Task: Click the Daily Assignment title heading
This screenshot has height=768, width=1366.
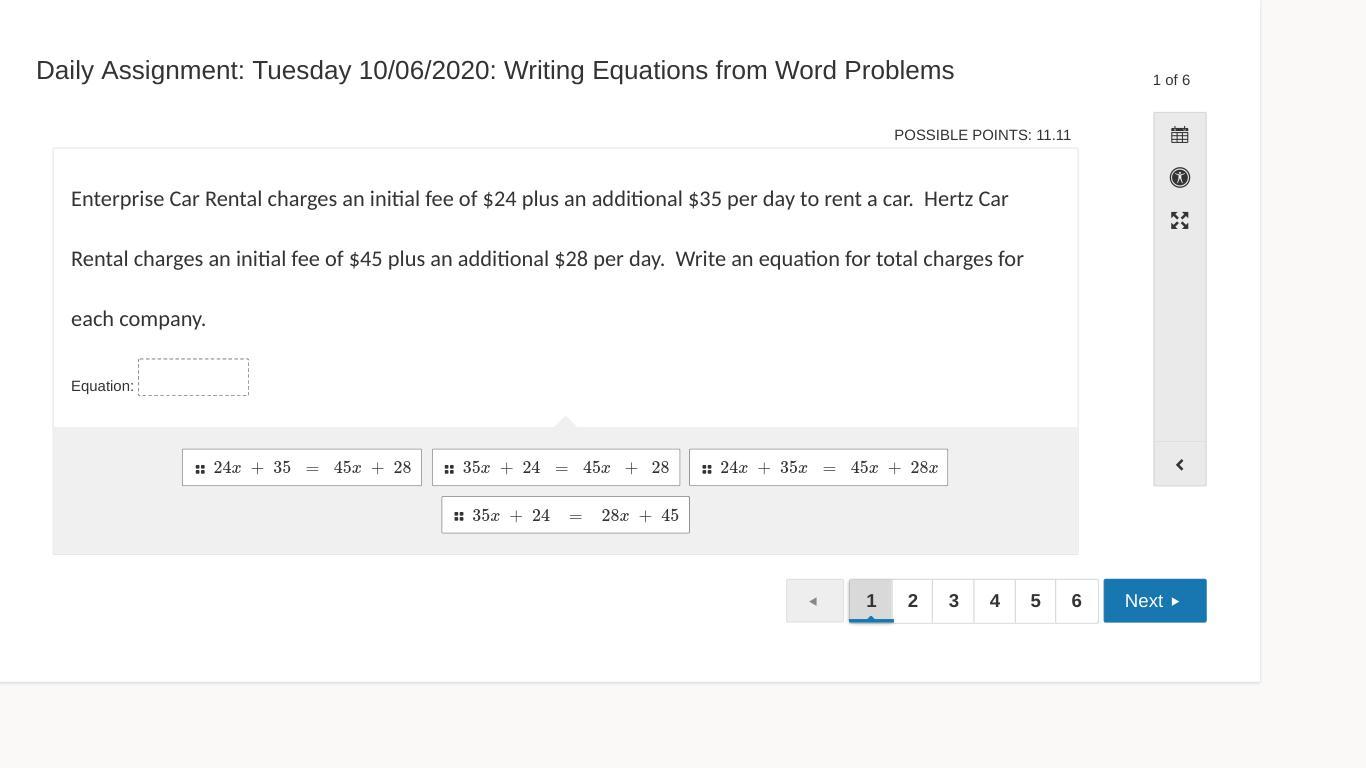Action: click(x=495, y=70)
